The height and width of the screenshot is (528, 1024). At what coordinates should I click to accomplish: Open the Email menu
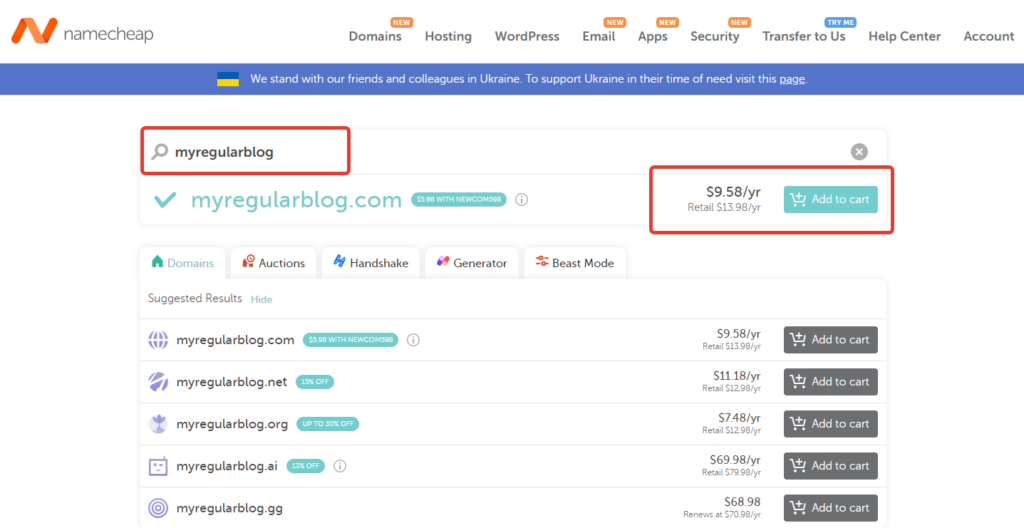click(599, 37)
